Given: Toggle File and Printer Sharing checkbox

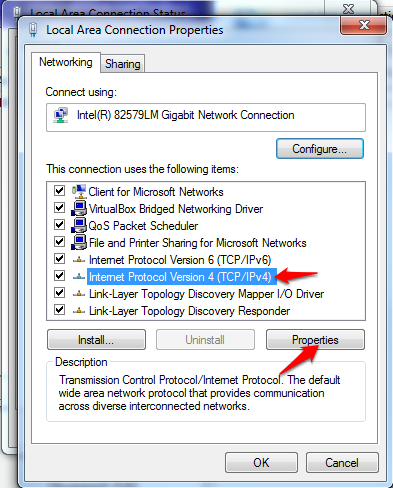Looking at the screenshot, I should coord(59,242).
